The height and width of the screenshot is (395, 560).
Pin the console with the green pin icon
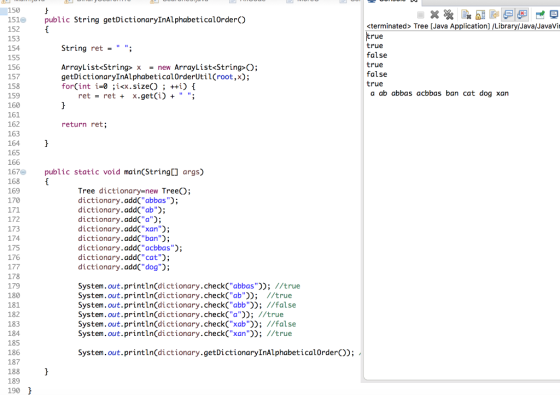pos(540,15)
